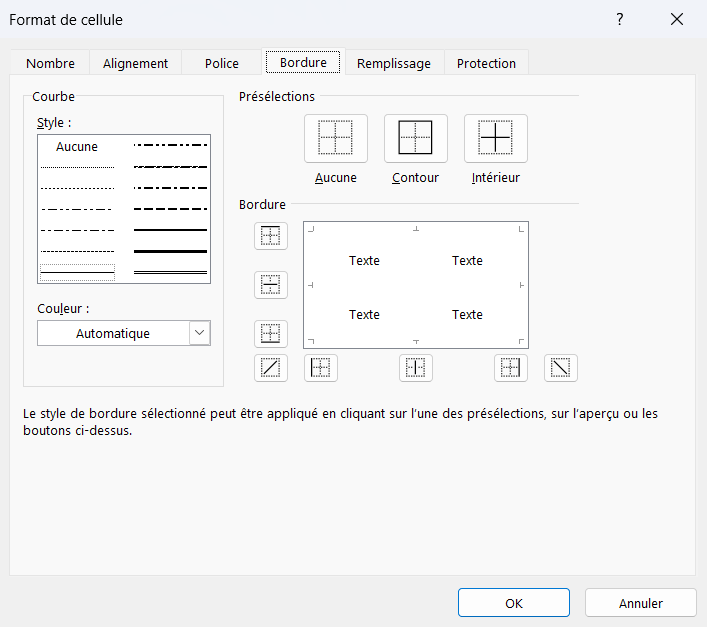
Task: Choose the fine dotted line style
Action: (x=77, y=167)
